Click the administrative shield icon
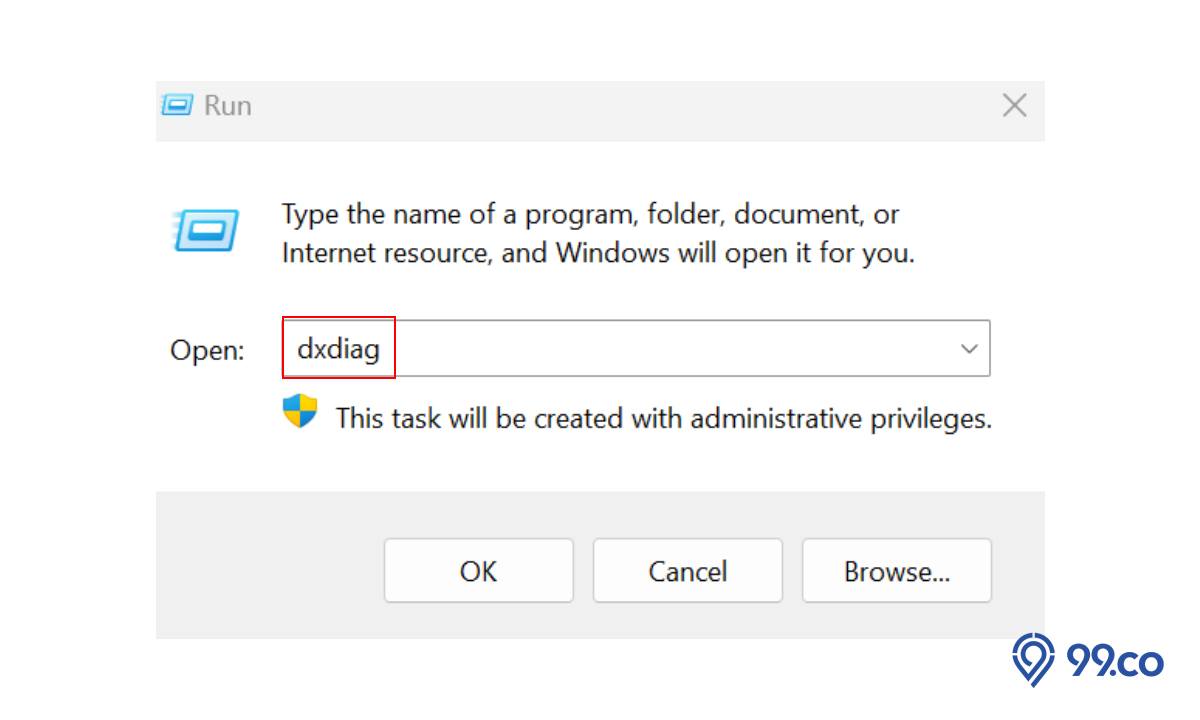Screen dimensions: 1200x720 tap(300, 412)
